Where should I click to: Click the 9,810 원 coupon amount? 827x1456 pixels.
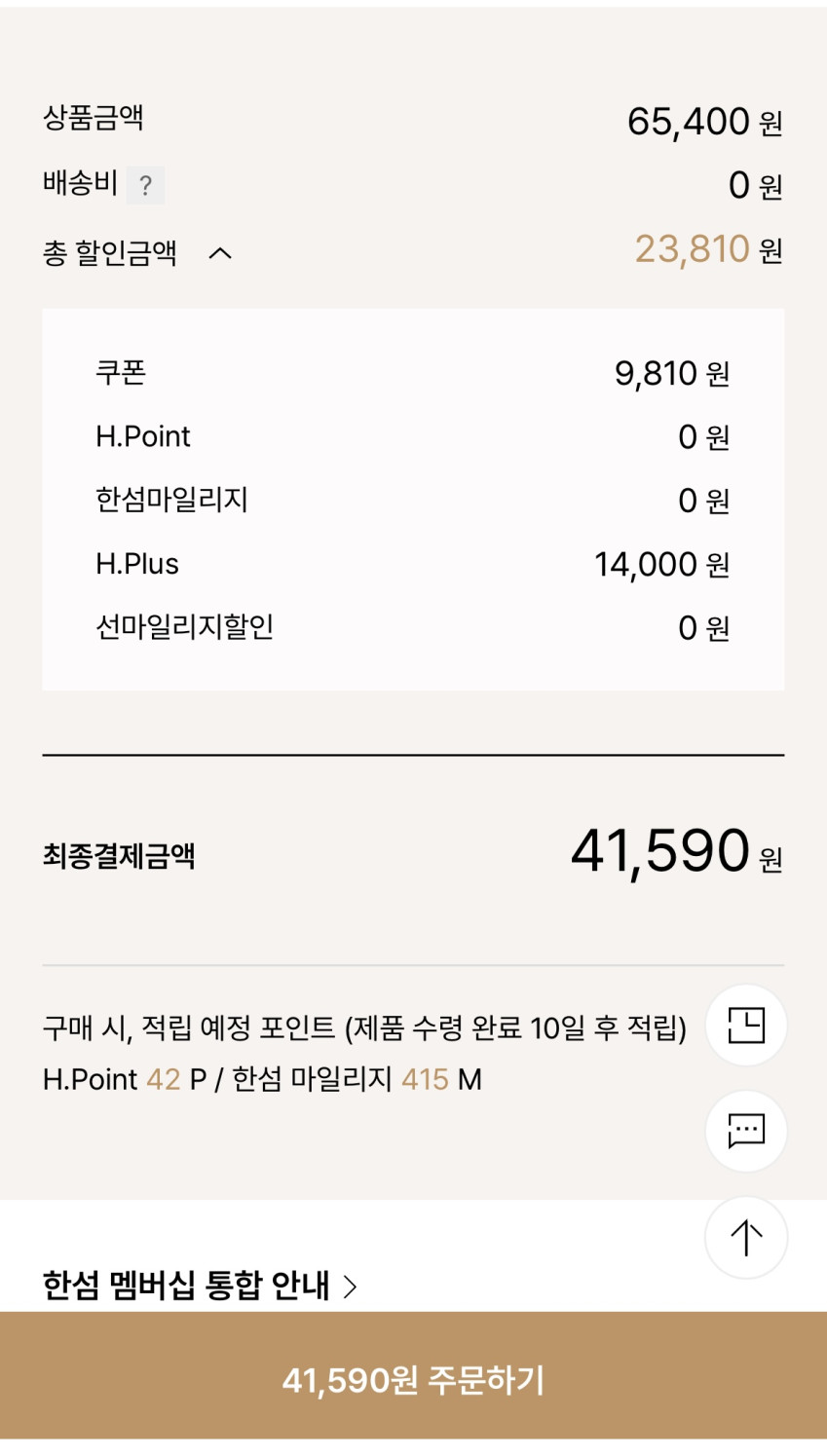pyautogui.click(x=671, y=374)
